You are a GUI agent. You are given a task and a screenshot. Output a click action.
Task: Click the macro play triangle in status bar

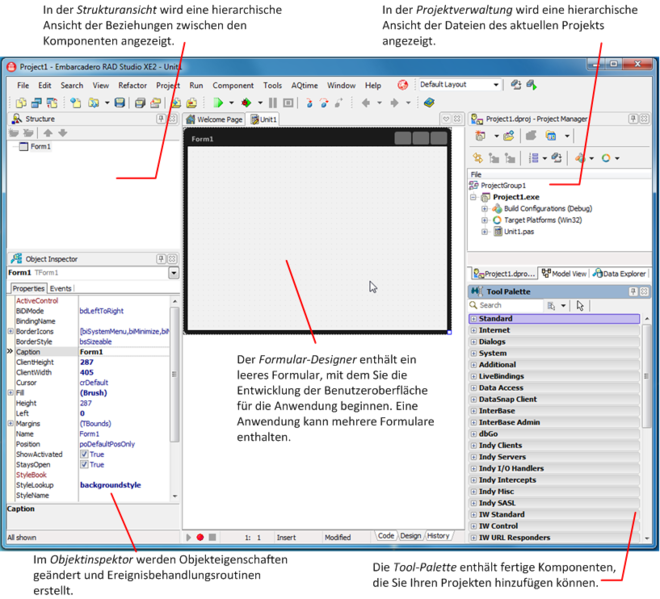189,537
